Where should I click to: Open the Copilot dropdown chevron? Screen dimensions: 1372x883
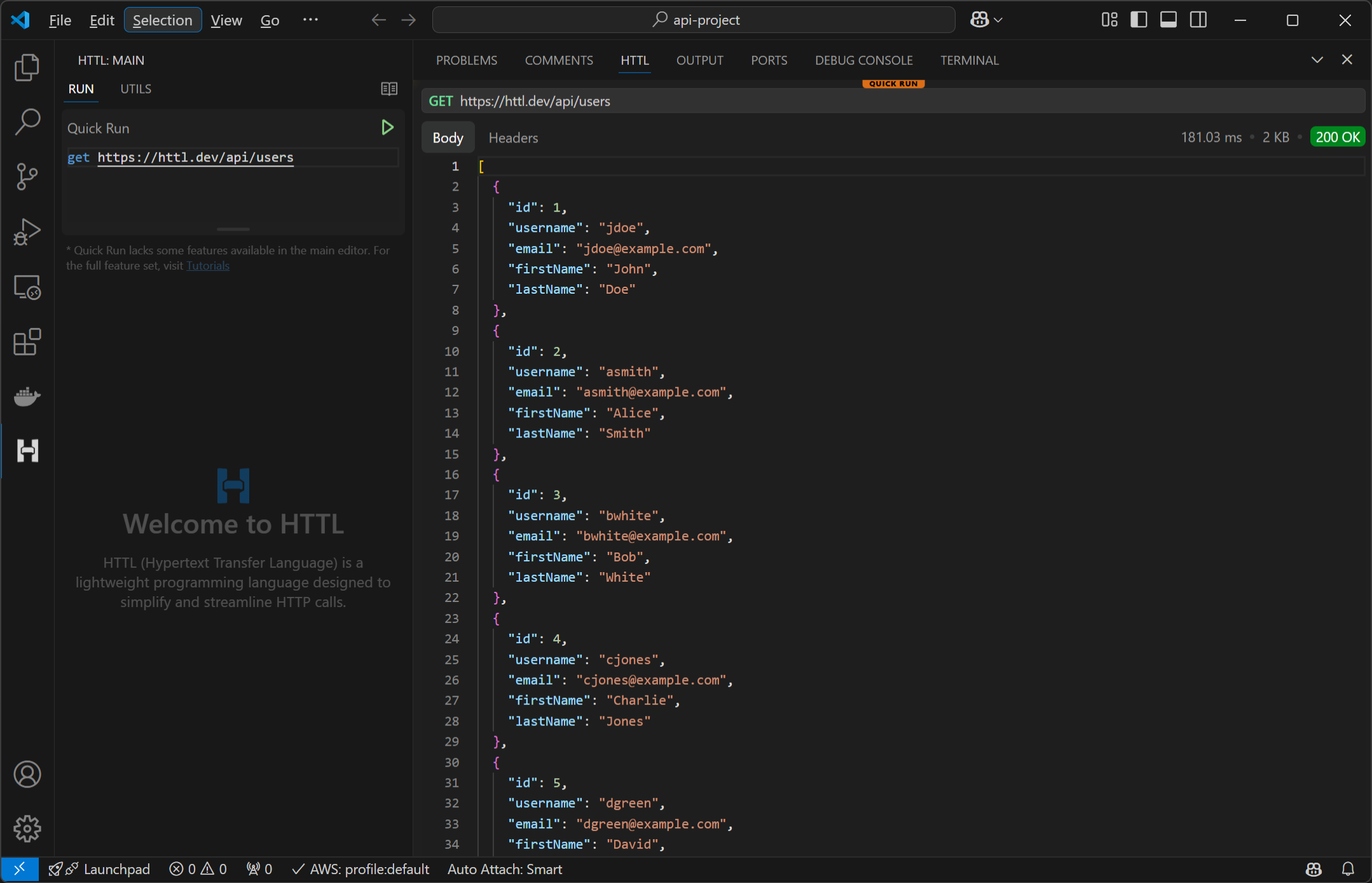click(998, 20)
